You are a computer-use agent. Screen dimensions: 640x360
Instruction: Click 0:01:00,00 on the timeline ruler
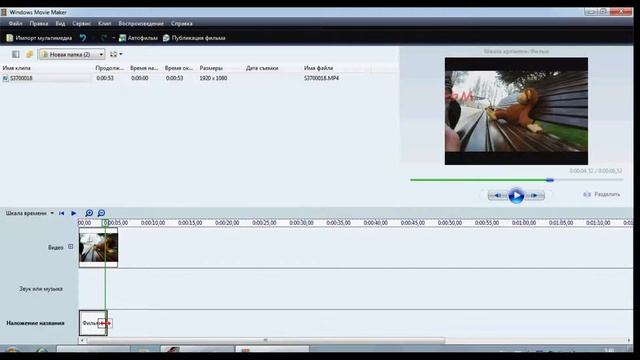[x=524, y=223]
